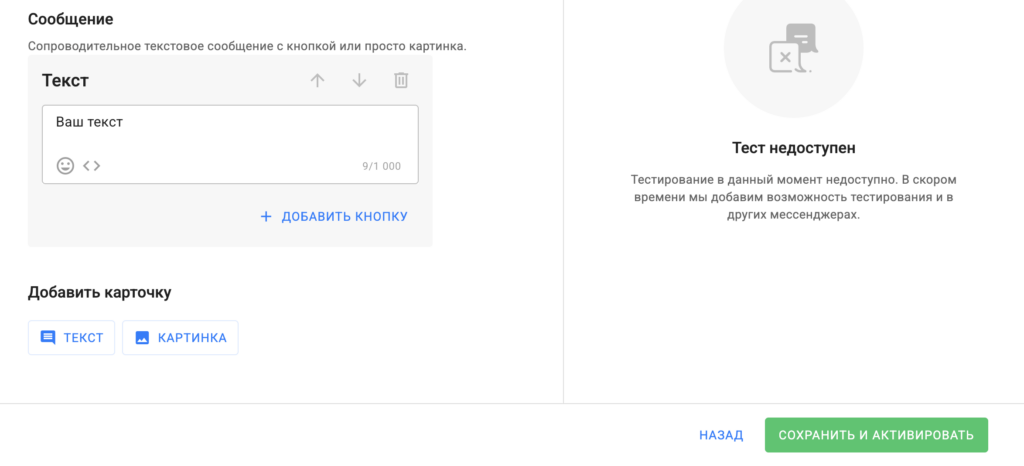Delete the Текст card with trash icon
1024x466 pixels.
tap(401, 81)
